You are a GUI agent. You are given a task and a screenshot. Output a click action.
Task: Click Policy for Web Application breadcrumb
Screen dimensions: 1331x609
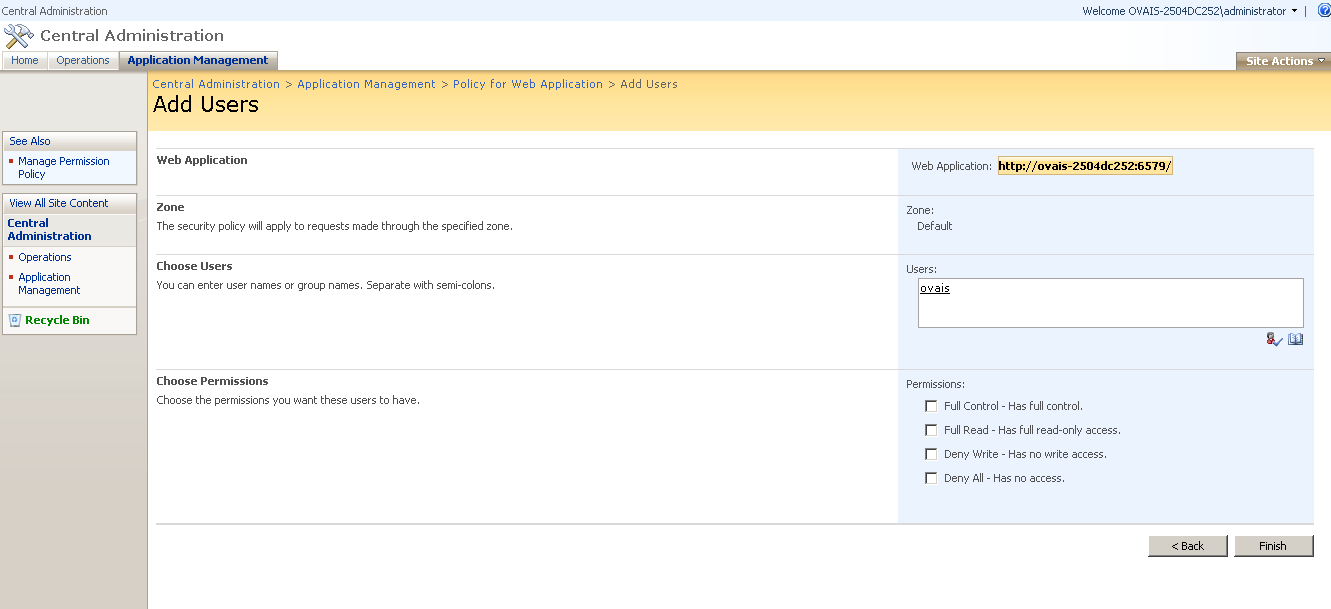527,84
